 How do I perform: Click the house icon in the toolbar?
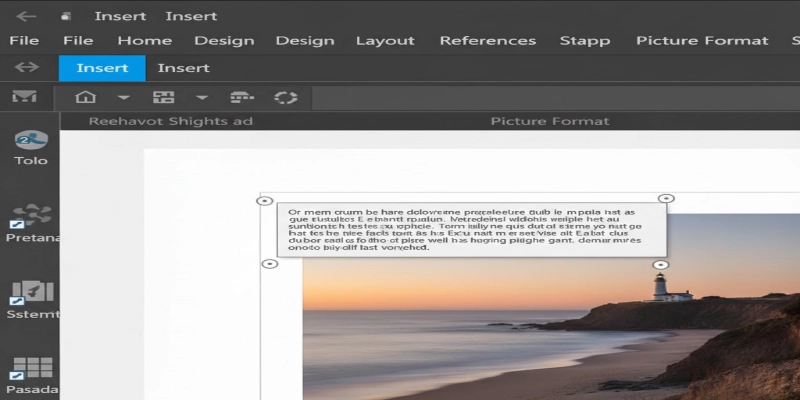(x=86, y=97)
